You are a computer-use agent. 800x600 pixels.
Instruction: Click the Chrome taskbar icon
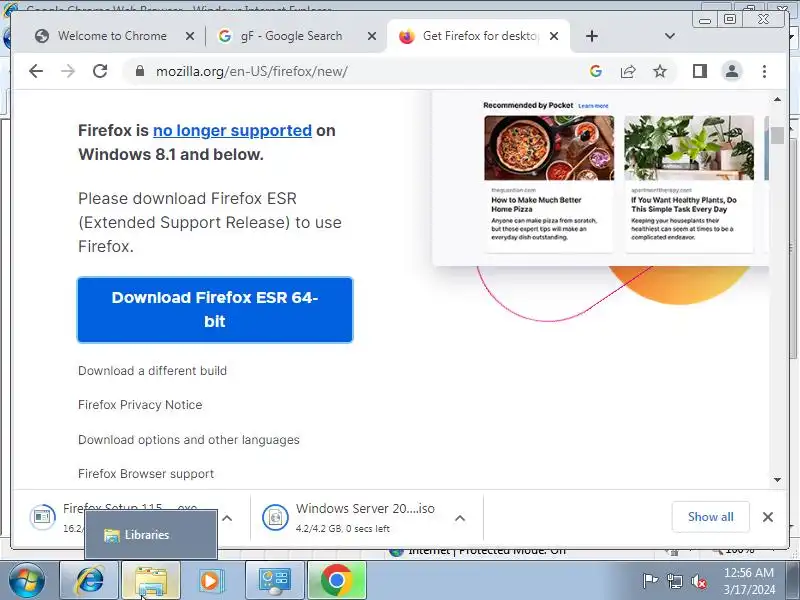coord(337,580)
